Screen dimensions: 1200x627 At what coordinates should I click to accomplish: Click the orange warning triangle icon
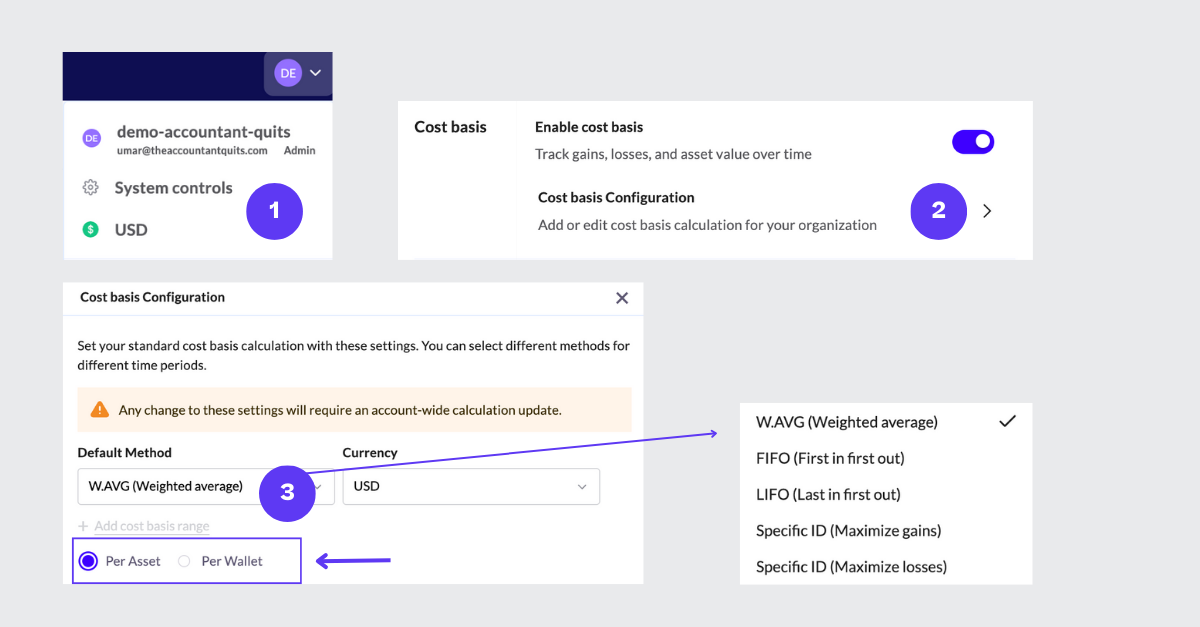click(x=100, y=410)
